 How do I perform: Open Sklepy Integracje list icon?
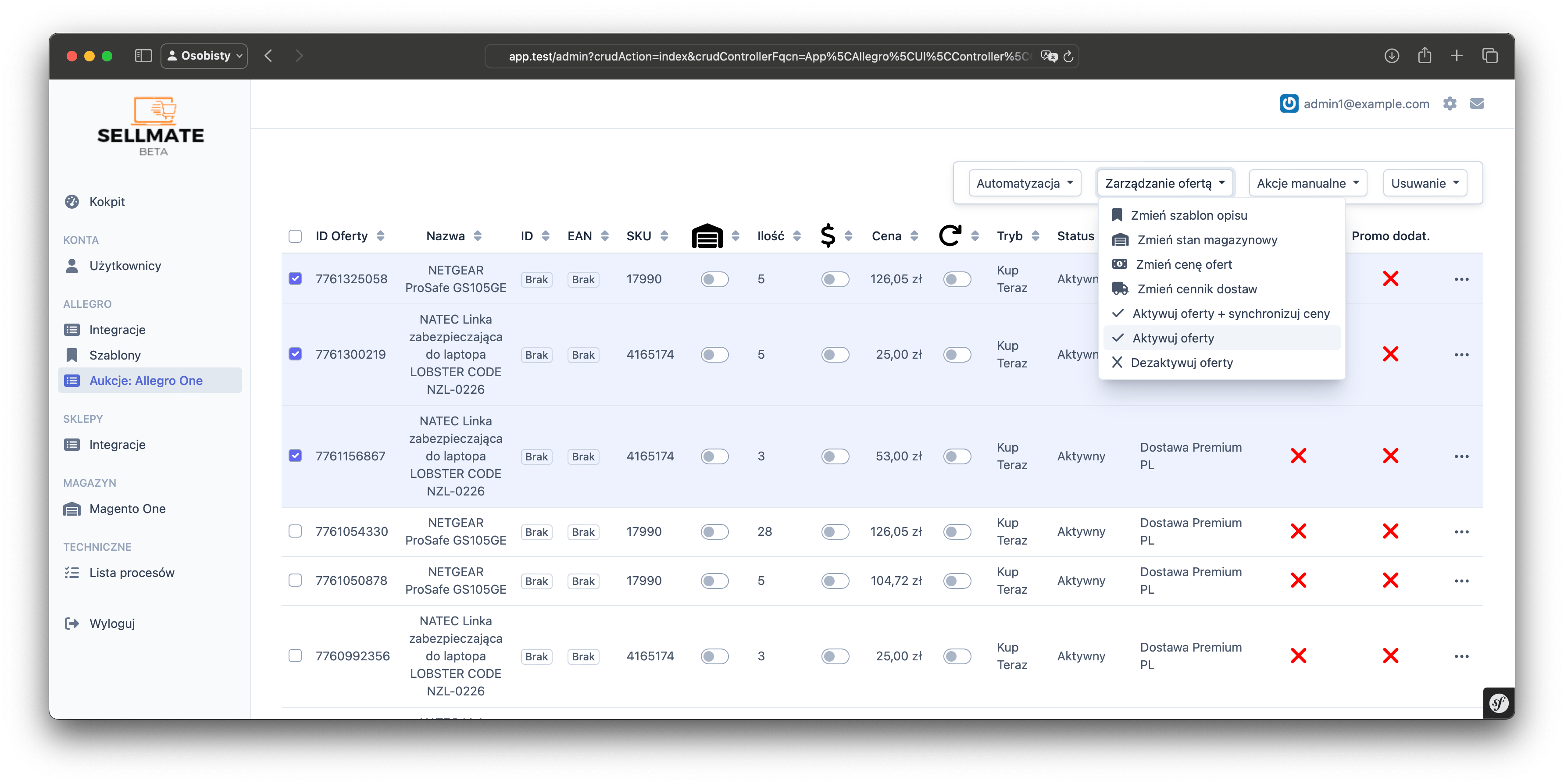click(x=71, y=444)
